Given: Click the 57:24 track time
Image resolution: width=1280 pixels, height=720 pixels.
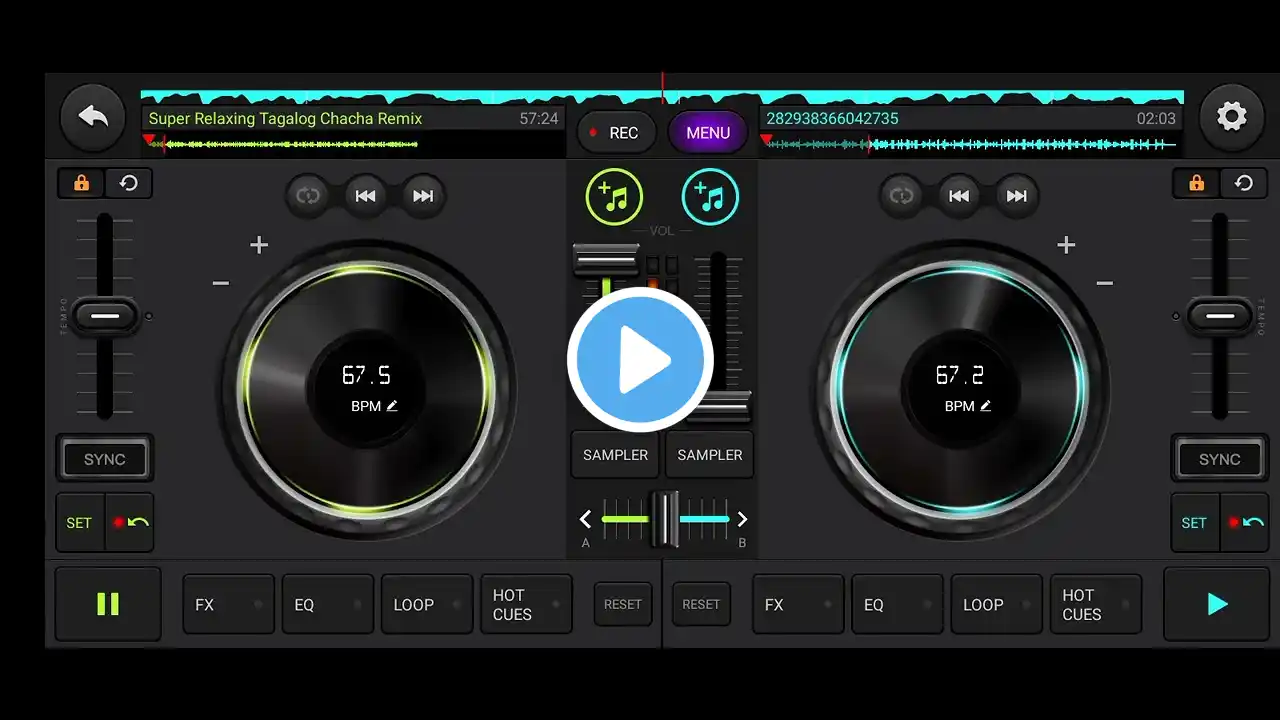Looking at the screenshot, I should (539, 118).
